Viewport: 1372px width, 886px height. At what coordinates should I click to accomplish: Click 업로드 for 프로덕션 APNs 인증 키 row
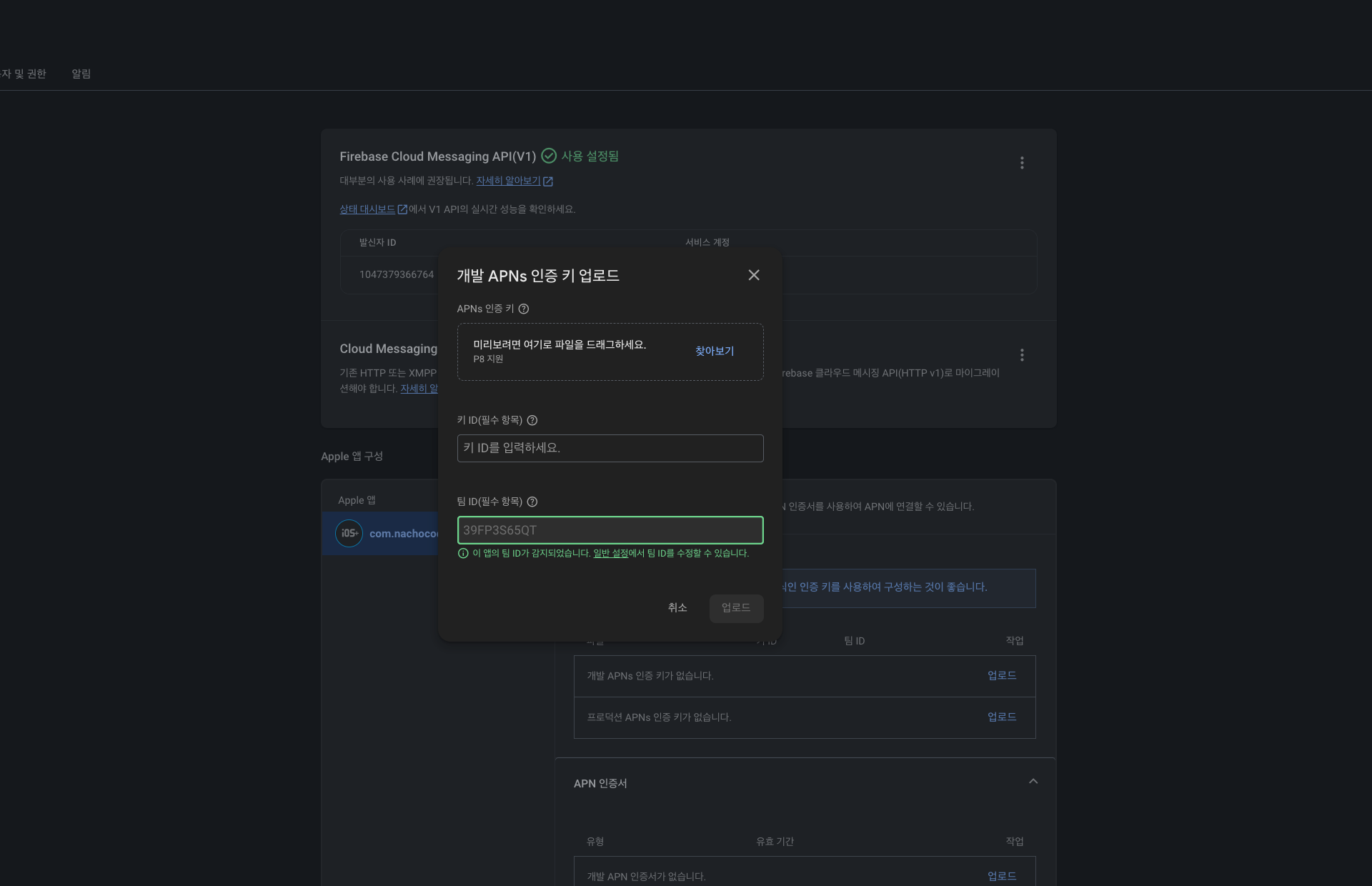[x=1001, y=717]
